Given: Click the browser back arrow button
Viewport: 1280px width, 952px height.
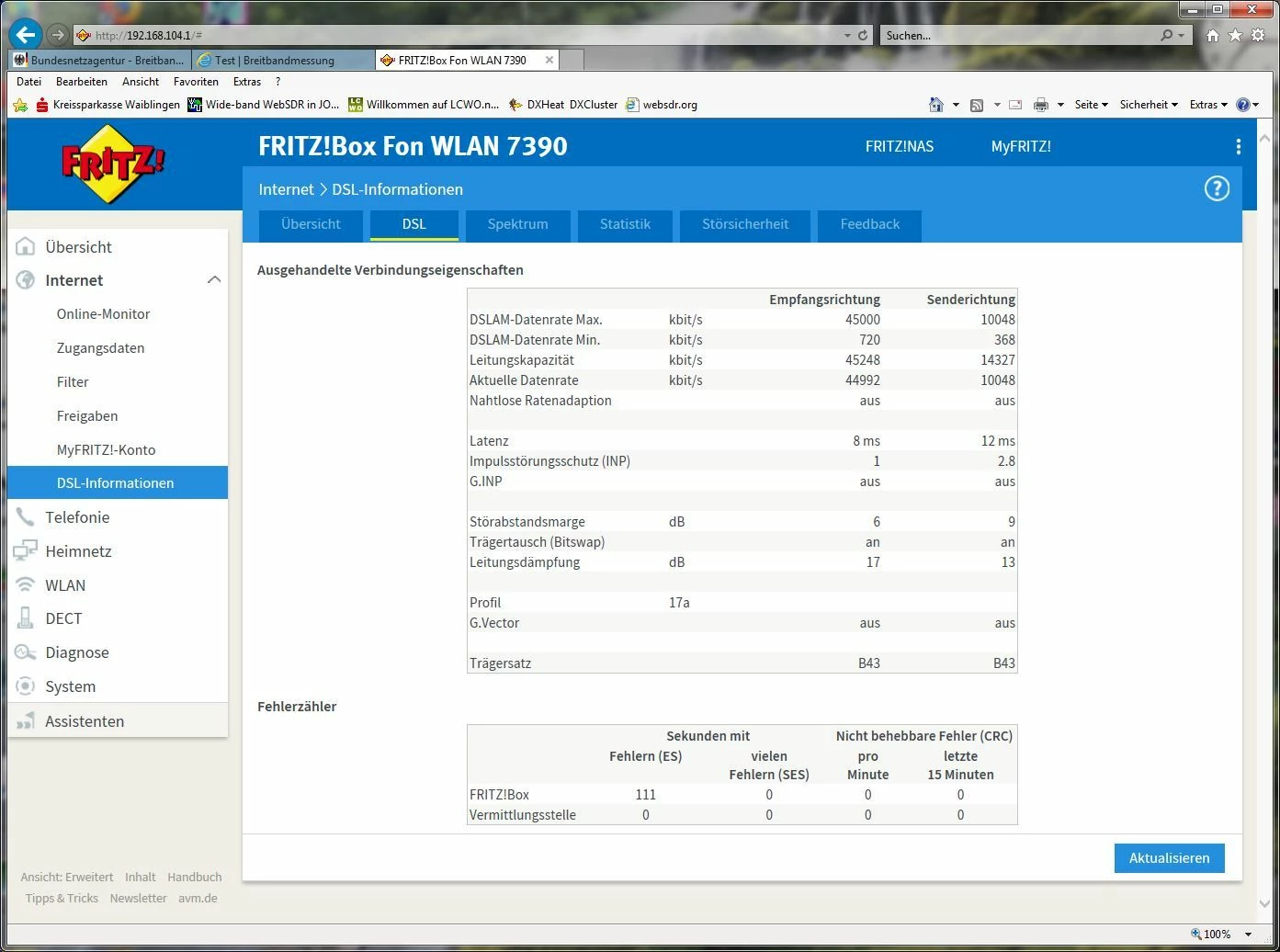Looking at the screenshot, I should (26, 35).
